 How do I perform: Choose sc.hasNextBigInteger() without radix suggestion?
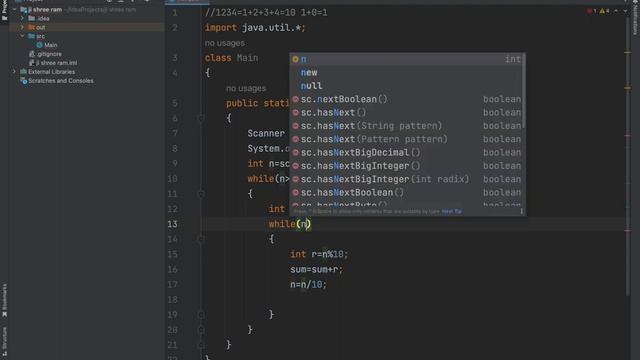point(407,166)
